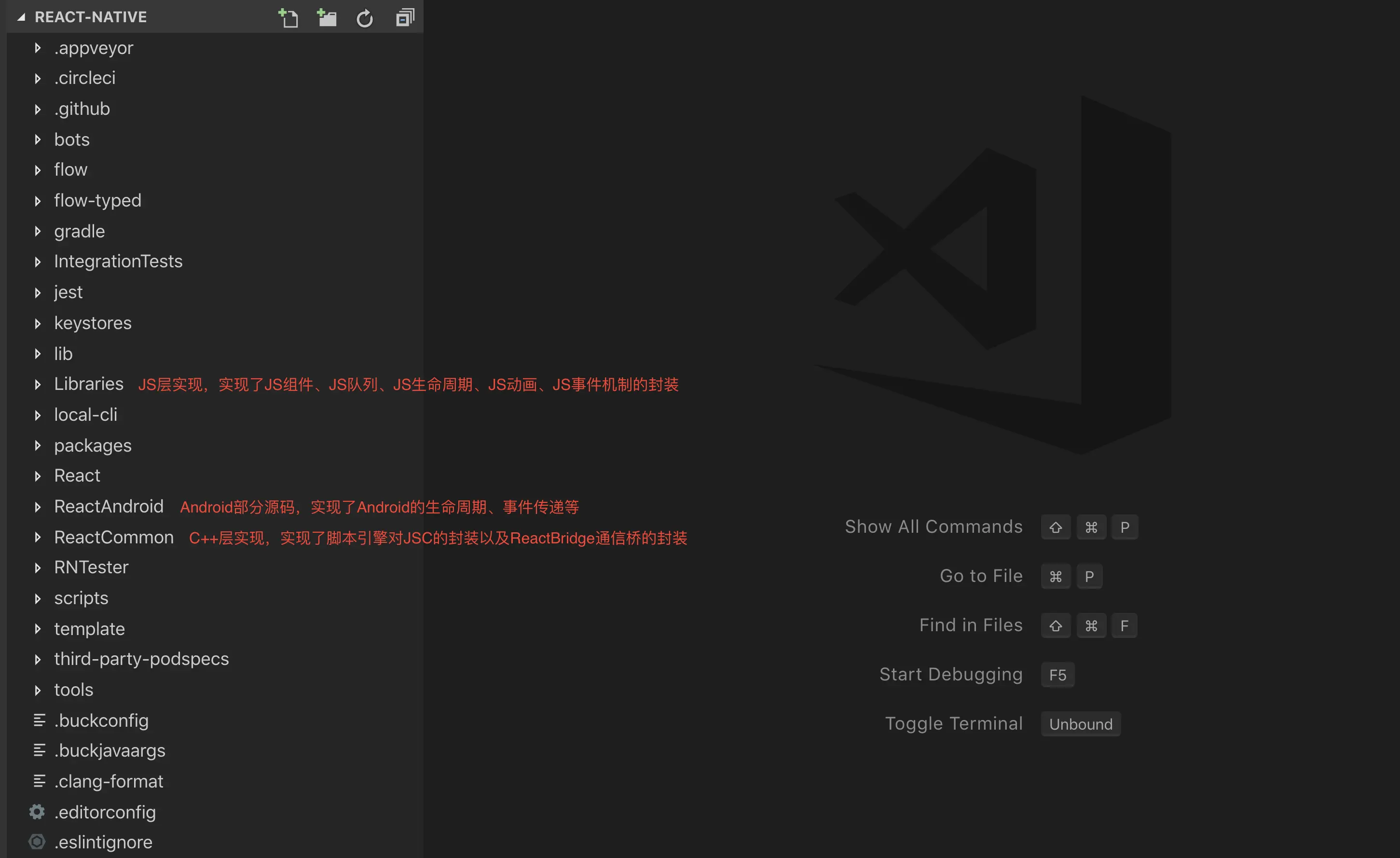Expand the ReactAndroid folder arrow
The height and width of the screenshot is (858, 1400).
click(38, 506)
